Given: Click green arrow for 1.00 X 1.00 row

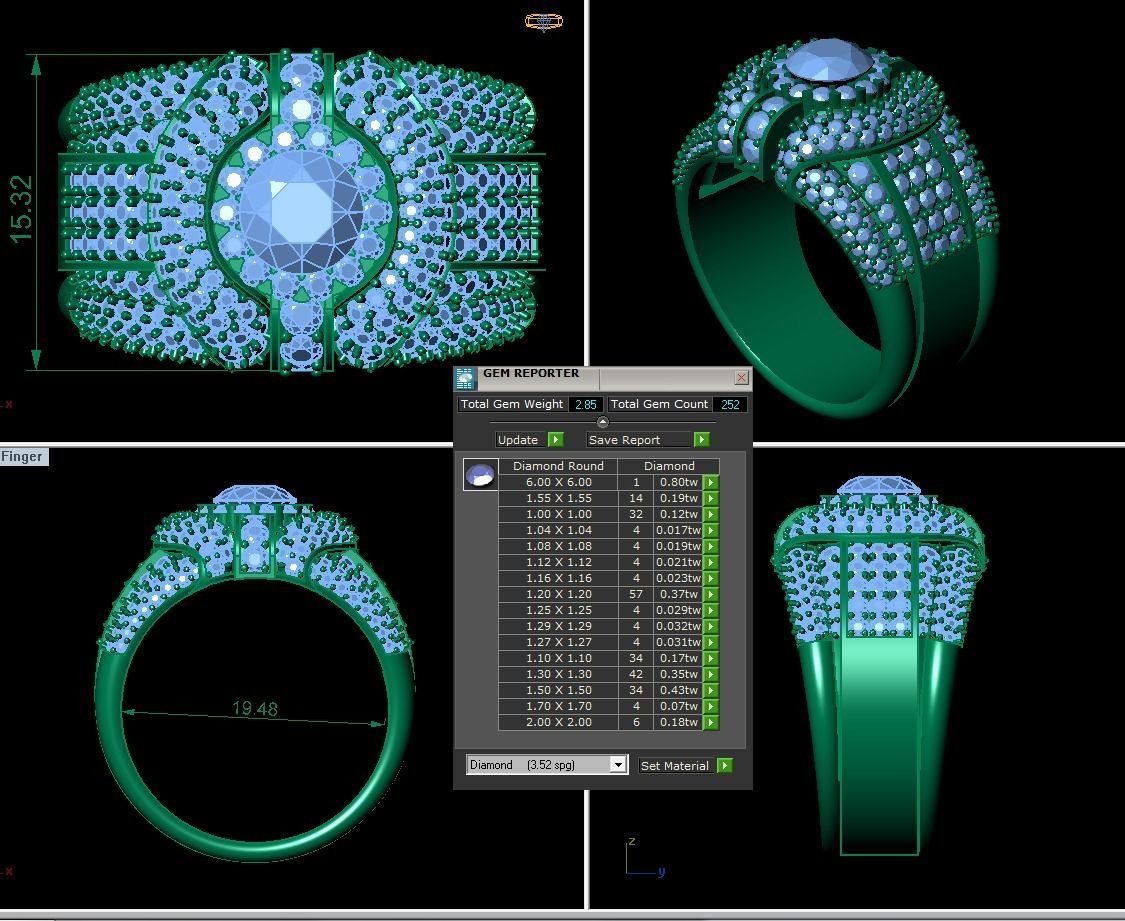Looking at the screenshot, I should point(710,514).
